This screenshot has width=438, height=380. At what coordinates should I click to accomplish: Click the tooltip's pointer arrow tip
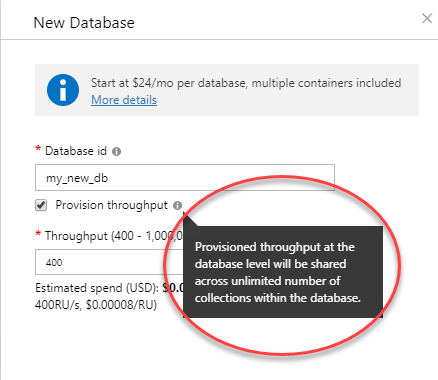tap(184, 213)
